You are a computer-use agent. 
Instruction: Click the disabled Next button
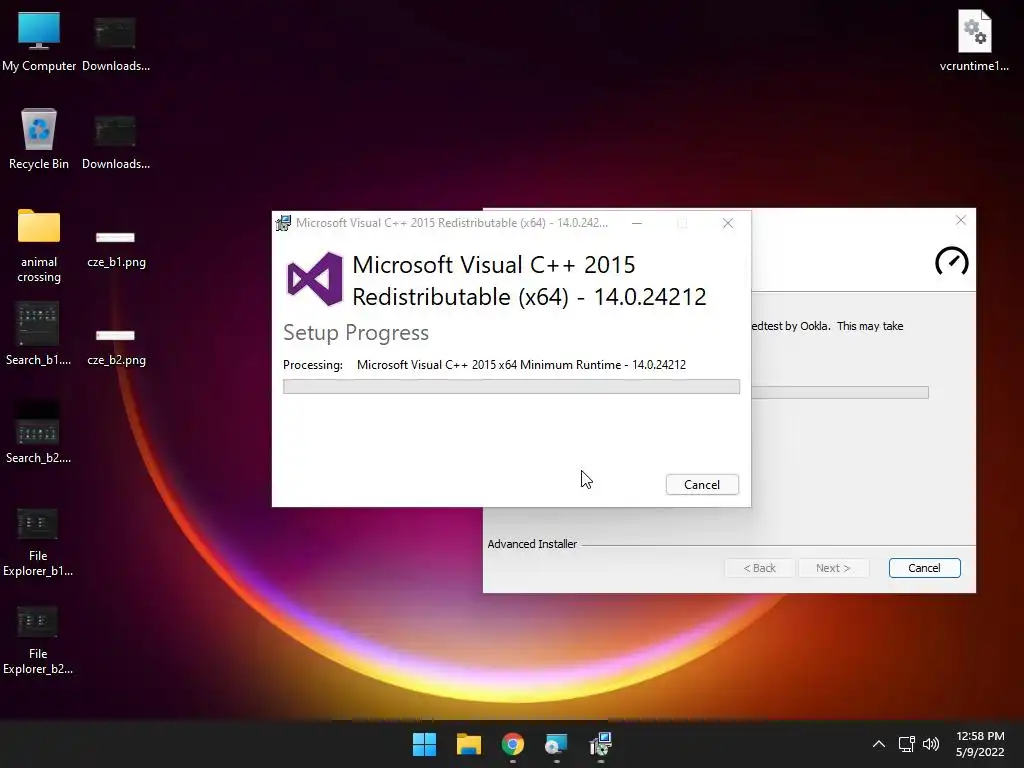click(833, 568)
